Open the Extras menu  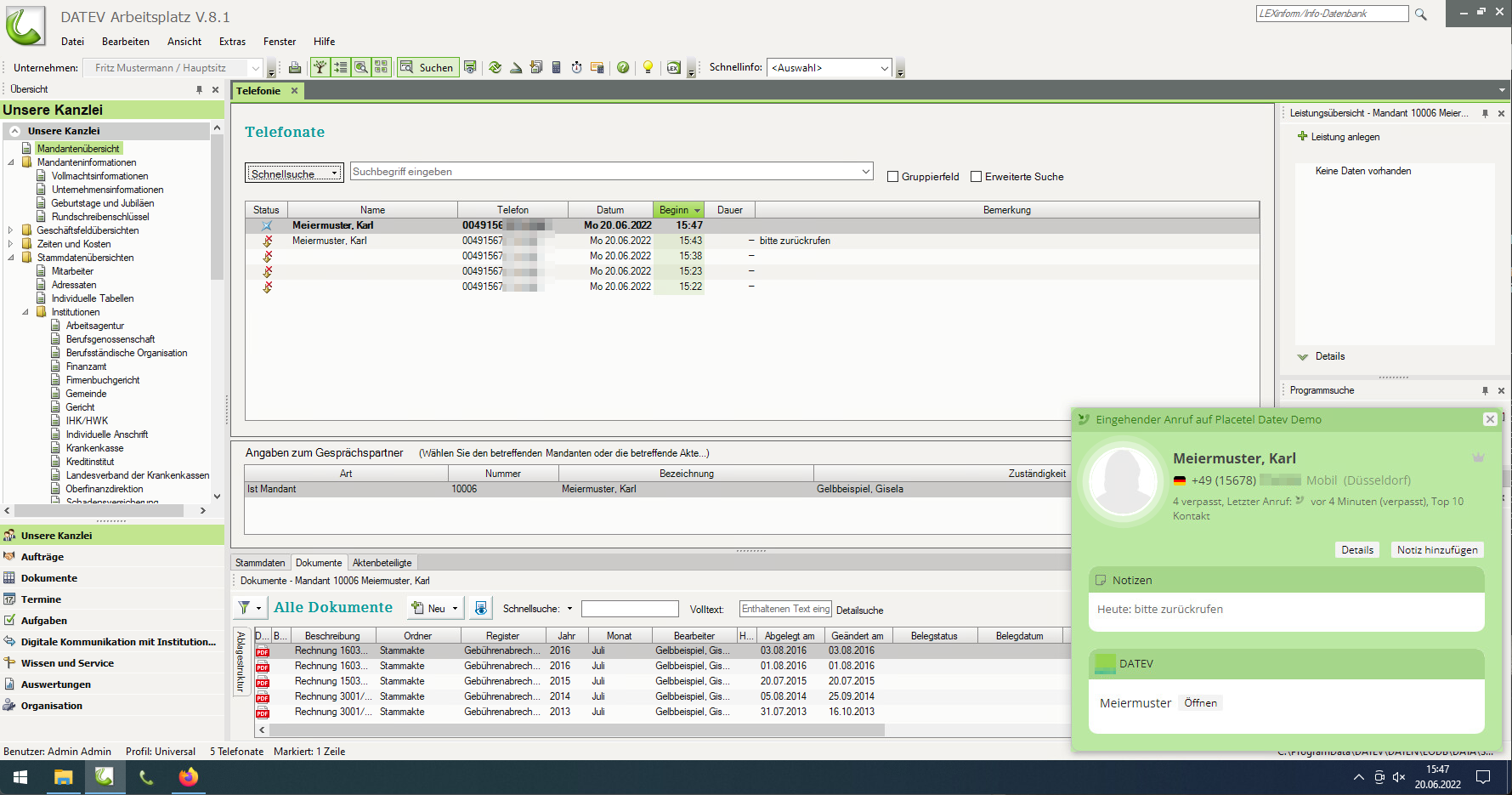pos(232,42)
